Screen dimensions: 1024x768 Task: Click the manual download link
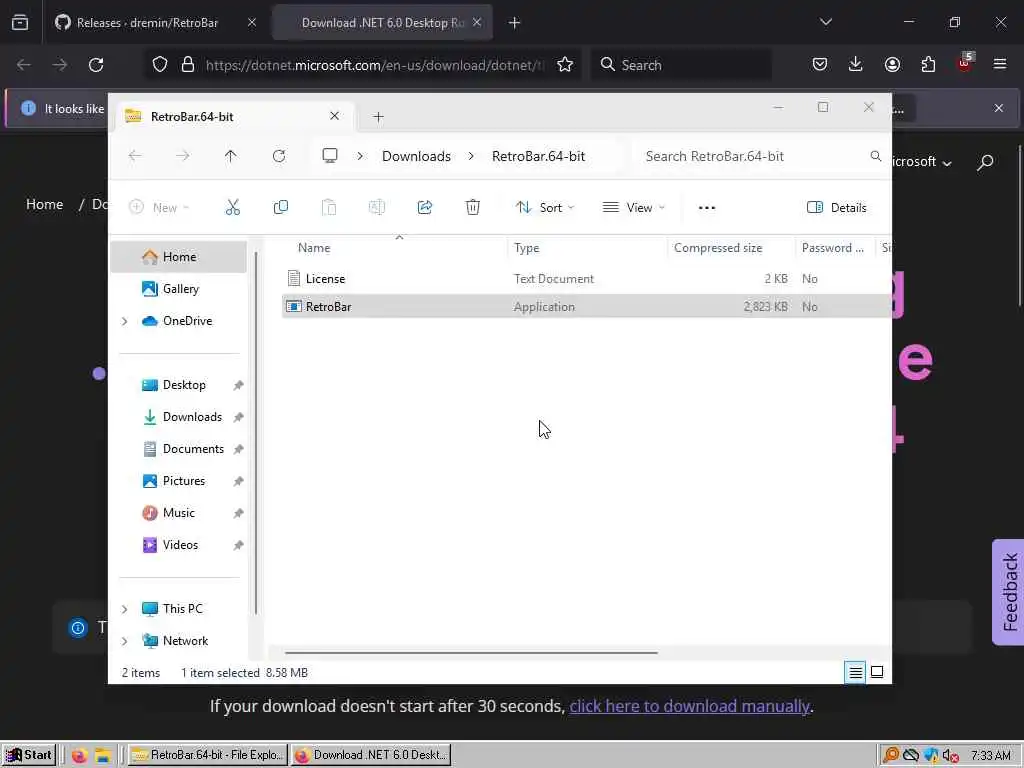click(x=690, y=706)
